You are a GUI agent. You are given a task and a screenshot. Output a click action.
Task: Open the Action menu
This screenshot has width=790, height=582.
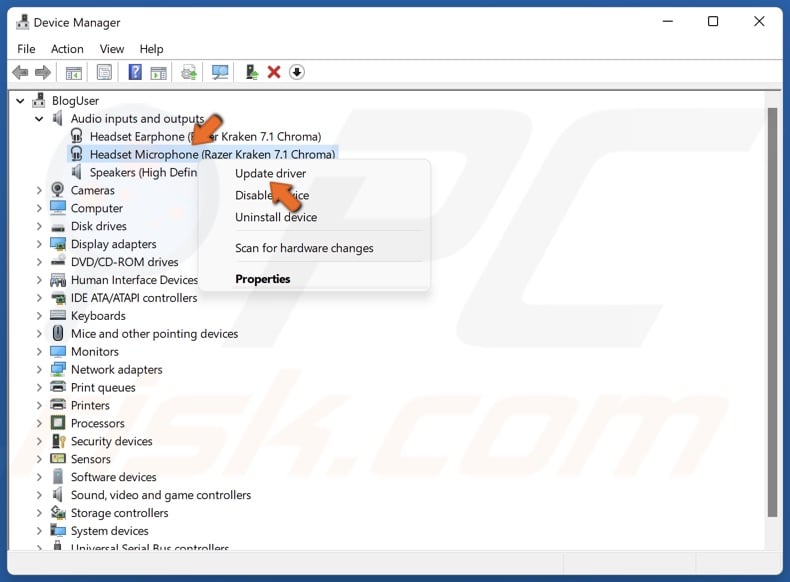click(67, 49)
